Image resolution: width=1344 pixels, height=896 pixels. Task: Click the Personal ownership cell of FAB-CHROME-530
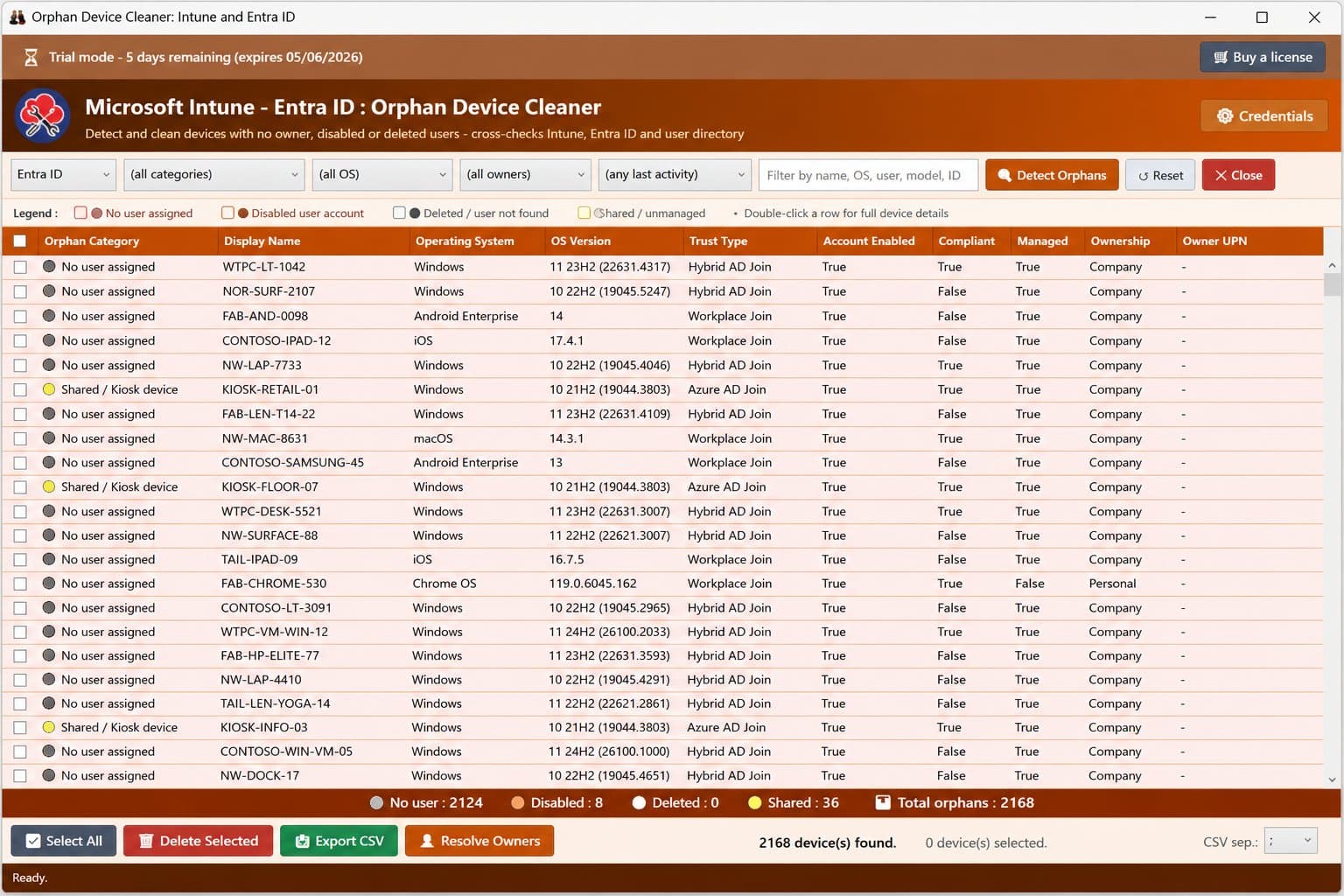tap(1112, 583)
